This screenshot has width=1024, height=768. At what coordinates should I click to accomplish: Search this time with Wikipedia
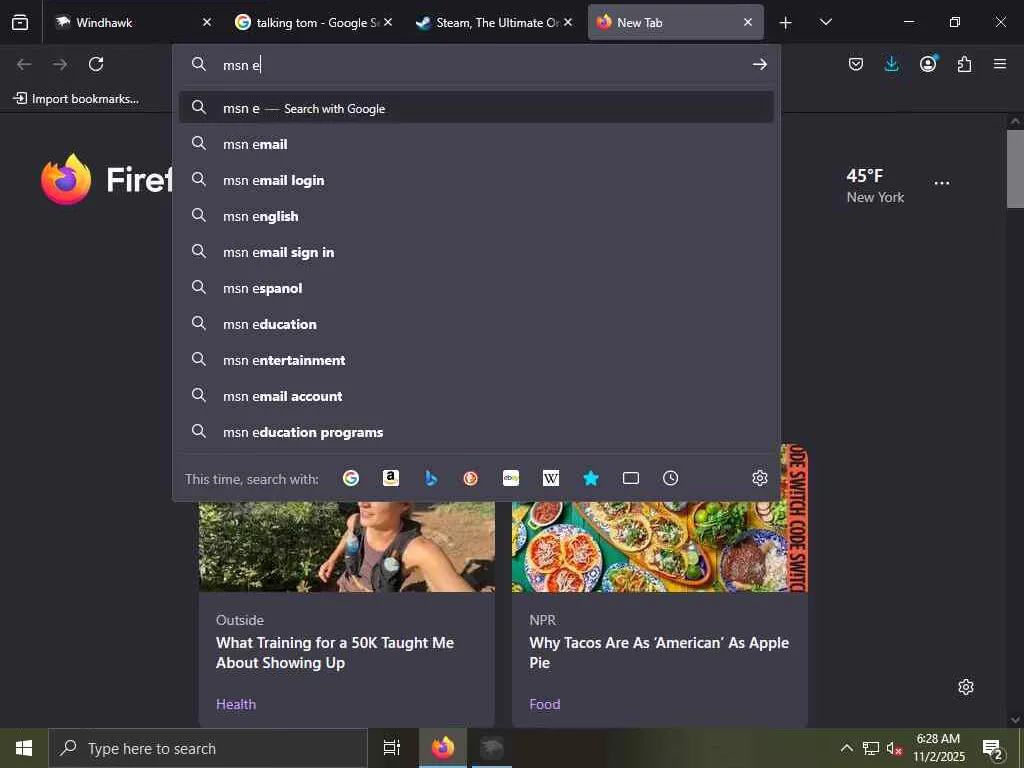551,478
